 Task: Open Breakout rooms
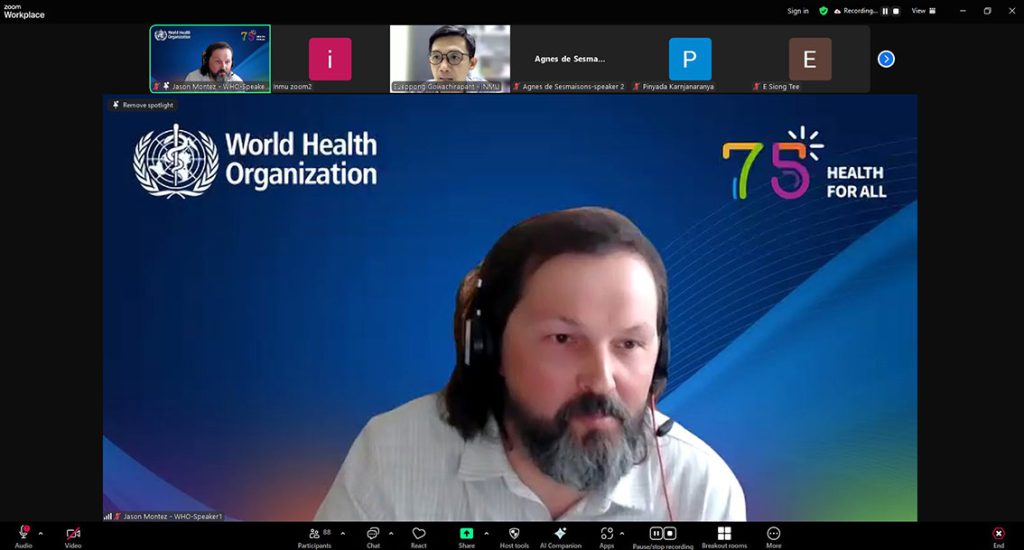click(724, 535)
